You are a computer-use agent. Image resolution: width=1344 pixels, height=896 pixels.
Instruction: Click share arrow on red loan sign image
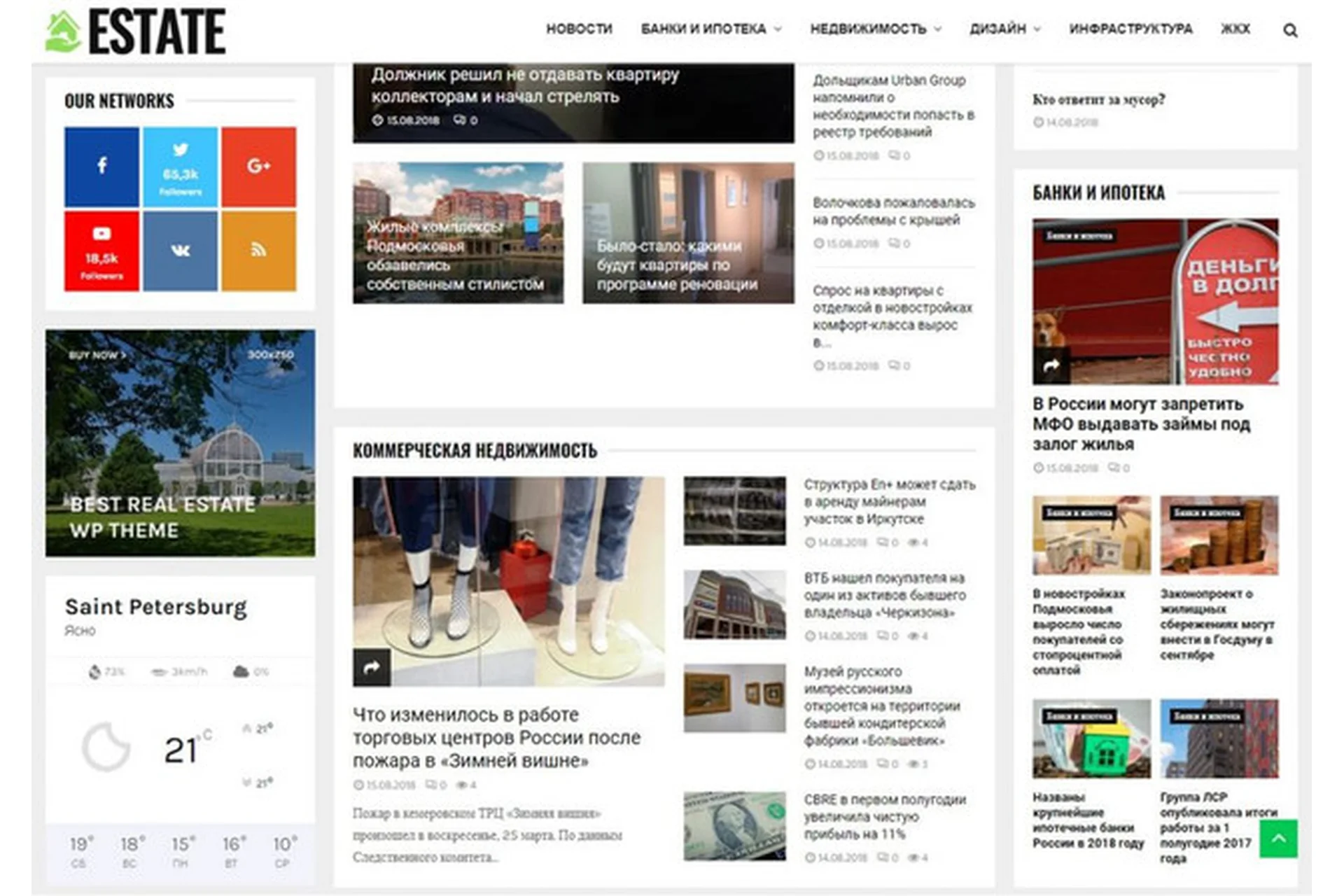(1051, 366)
